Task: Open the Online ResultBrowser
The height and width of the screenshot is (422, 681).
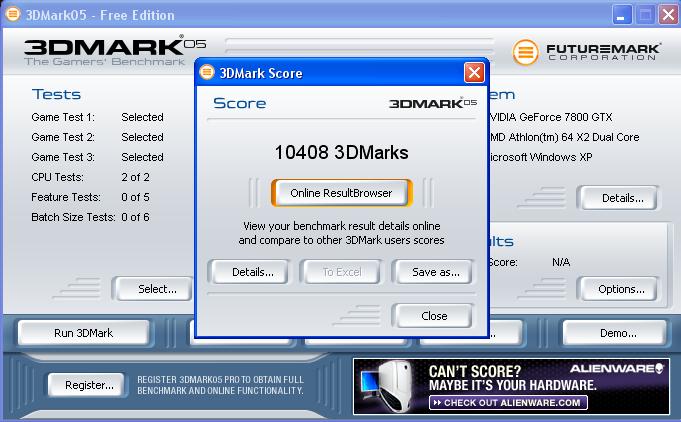Action: tap(341, 193)
